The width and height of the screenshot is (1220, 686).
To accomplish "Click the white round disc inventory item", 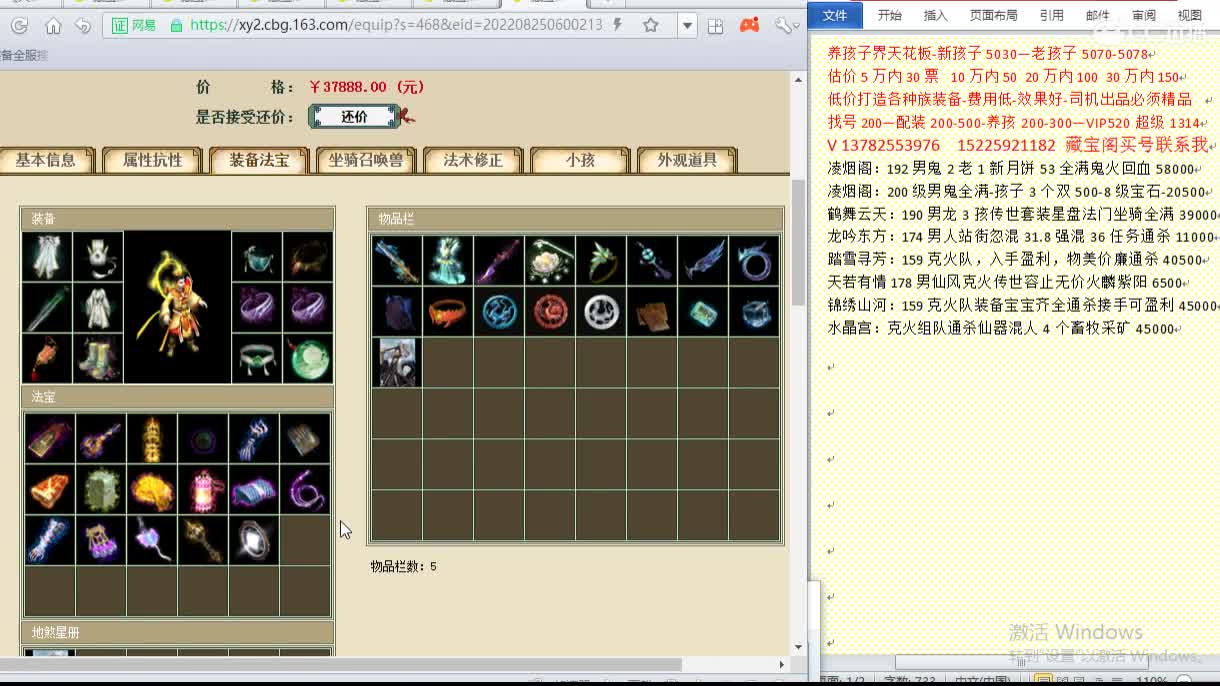I will pos(600,311).
